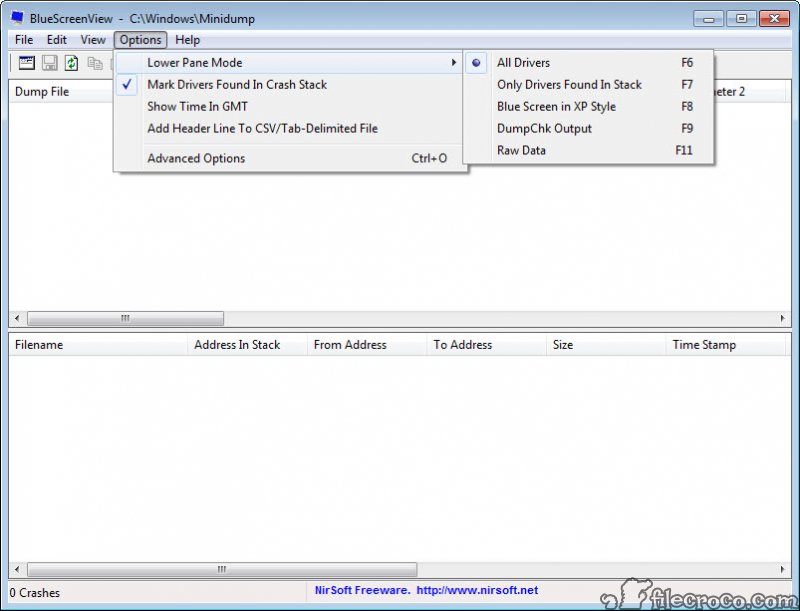The height and width of the screenshot is (611, 800).
Task: Open the Help menu
Action: pos(187,40)
